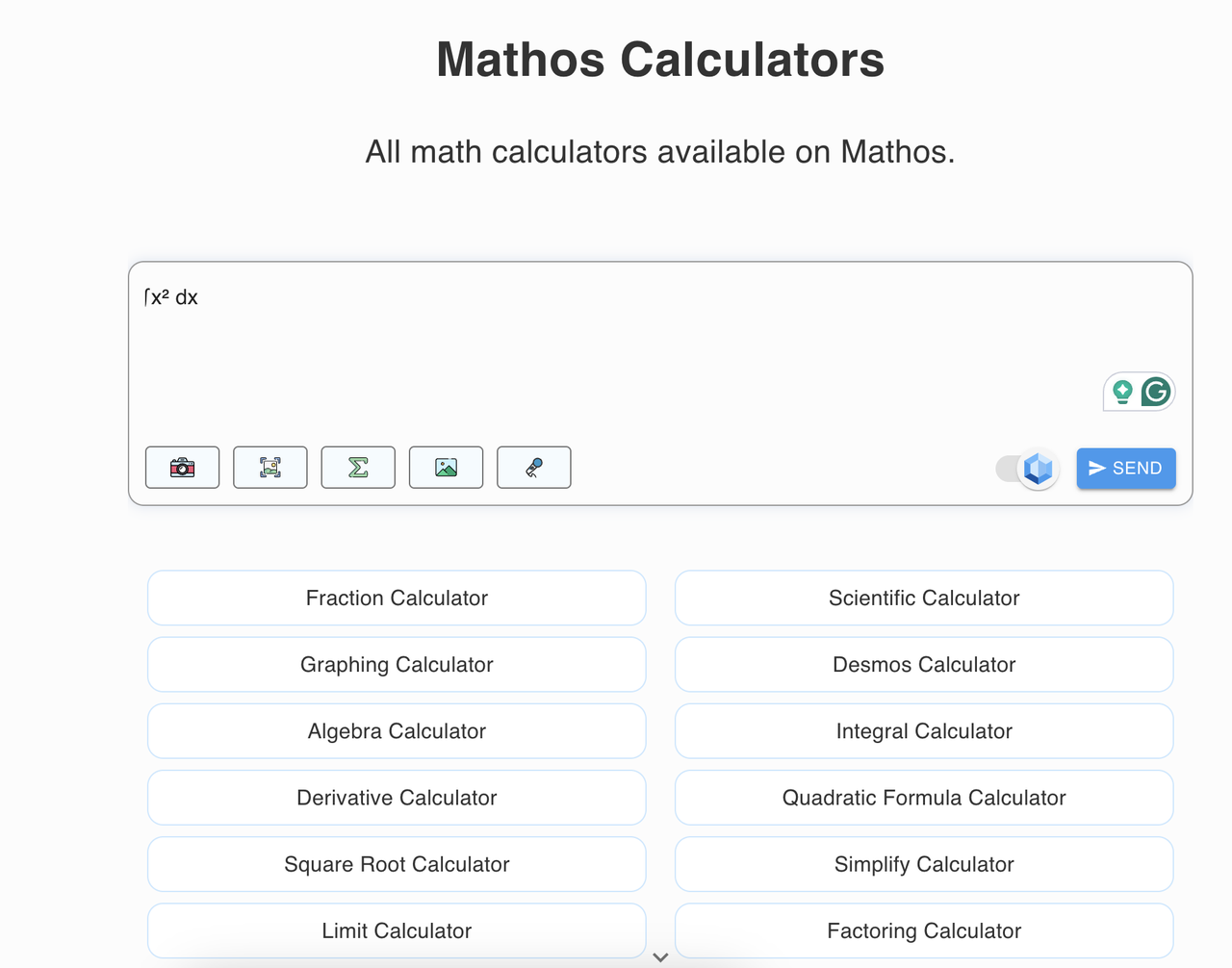Click the screenshot scan icon
Screen dimensions: 1232x968
(x=270, y=468)
